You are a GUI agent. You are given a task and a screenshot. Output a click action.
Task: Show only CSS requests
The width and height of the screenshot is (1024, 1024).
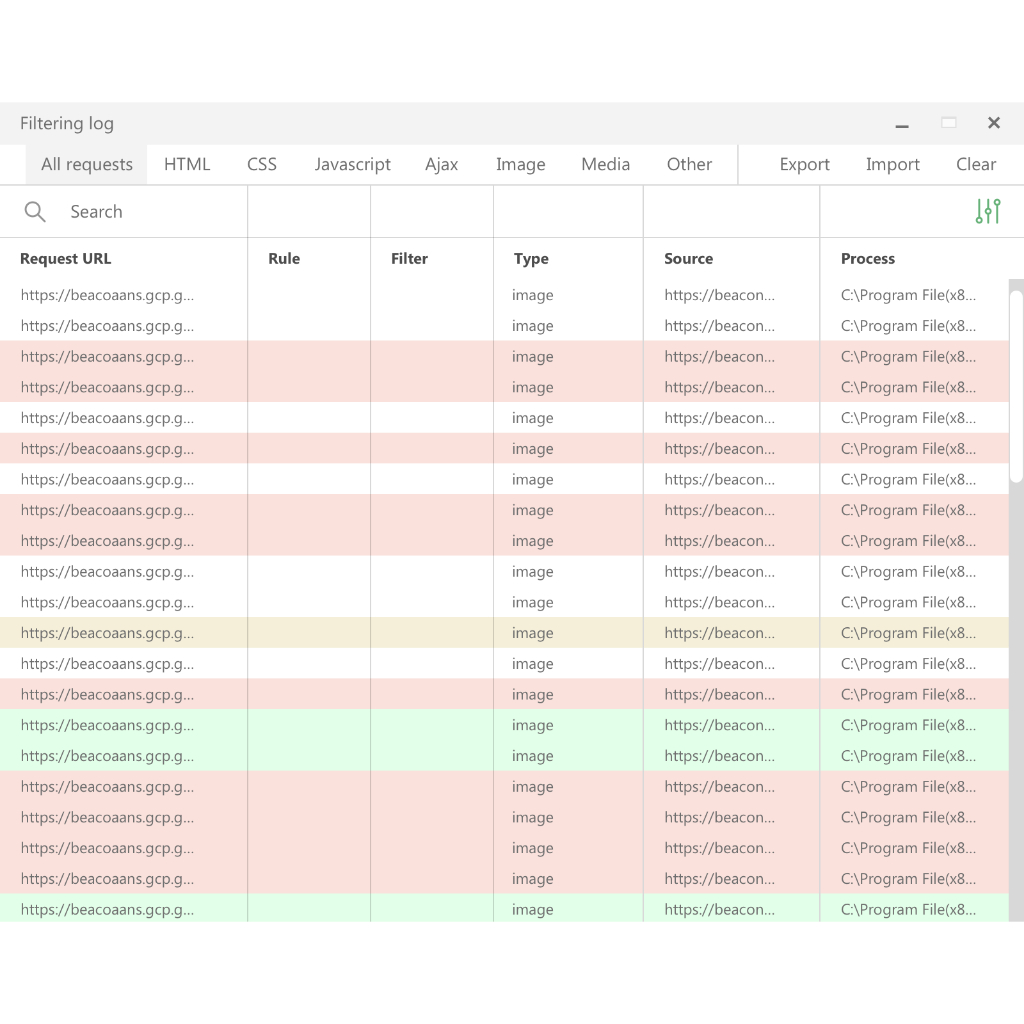click(x=262, y=165)
